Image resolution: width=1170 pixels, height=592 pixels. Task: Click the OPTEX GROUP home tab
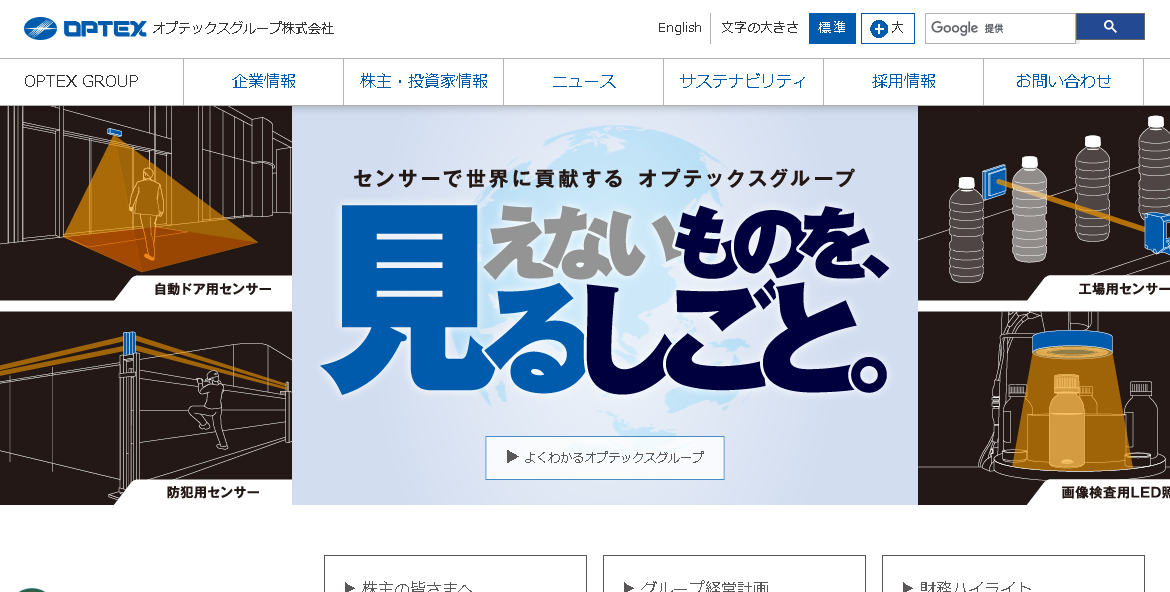coord(82,82)
